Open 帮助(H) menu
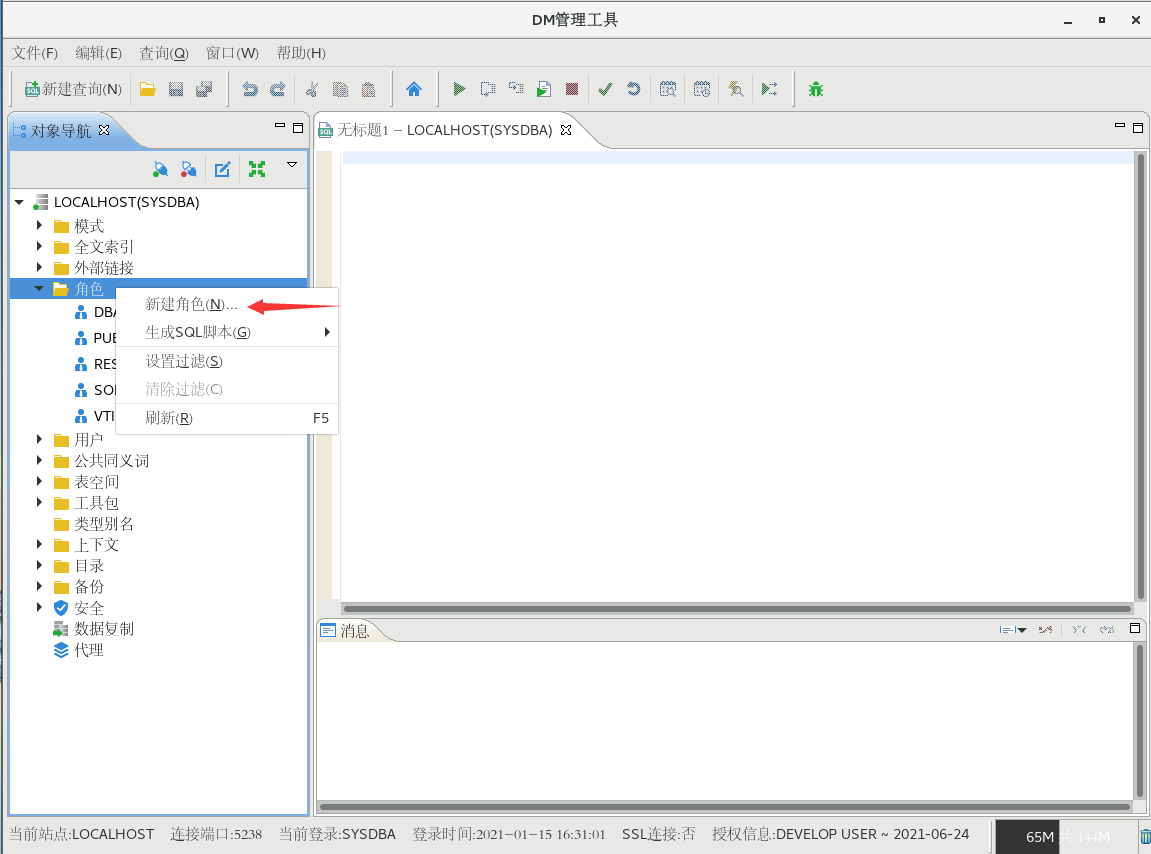 click(301, 53)
